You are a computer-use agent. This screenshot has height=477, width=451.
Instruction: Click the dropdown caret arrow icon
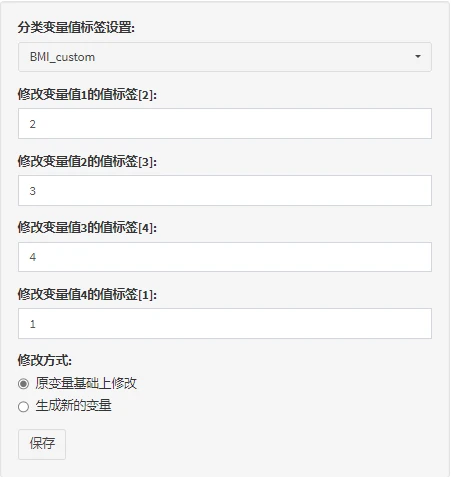(x=418, y=57)
